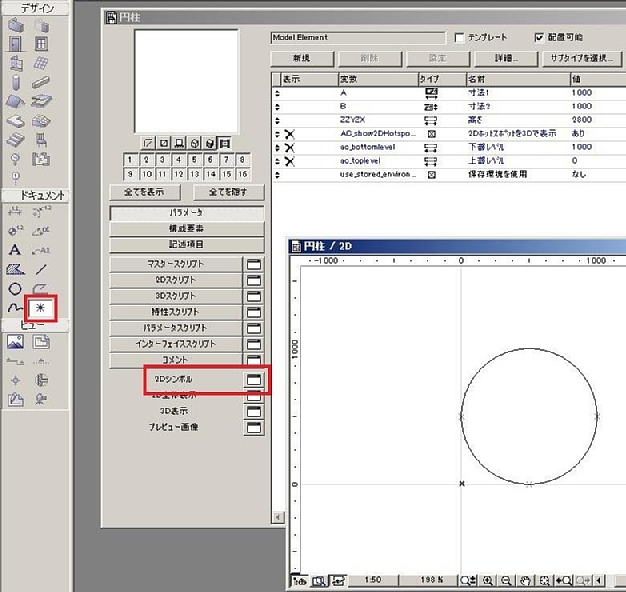Enable the テンプレート checkbox
The width and height of the screenshot is (626, 592).
460,37
